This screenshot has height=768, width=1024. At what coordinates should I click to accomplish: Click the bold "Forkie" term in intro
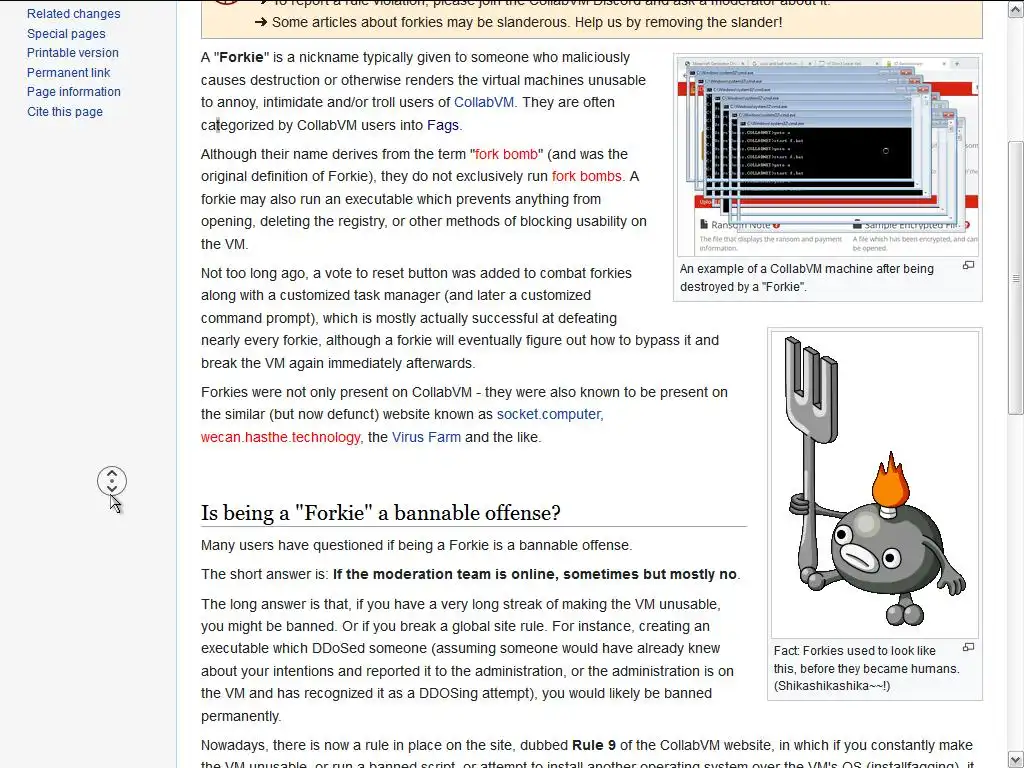(x=241, y=57)
